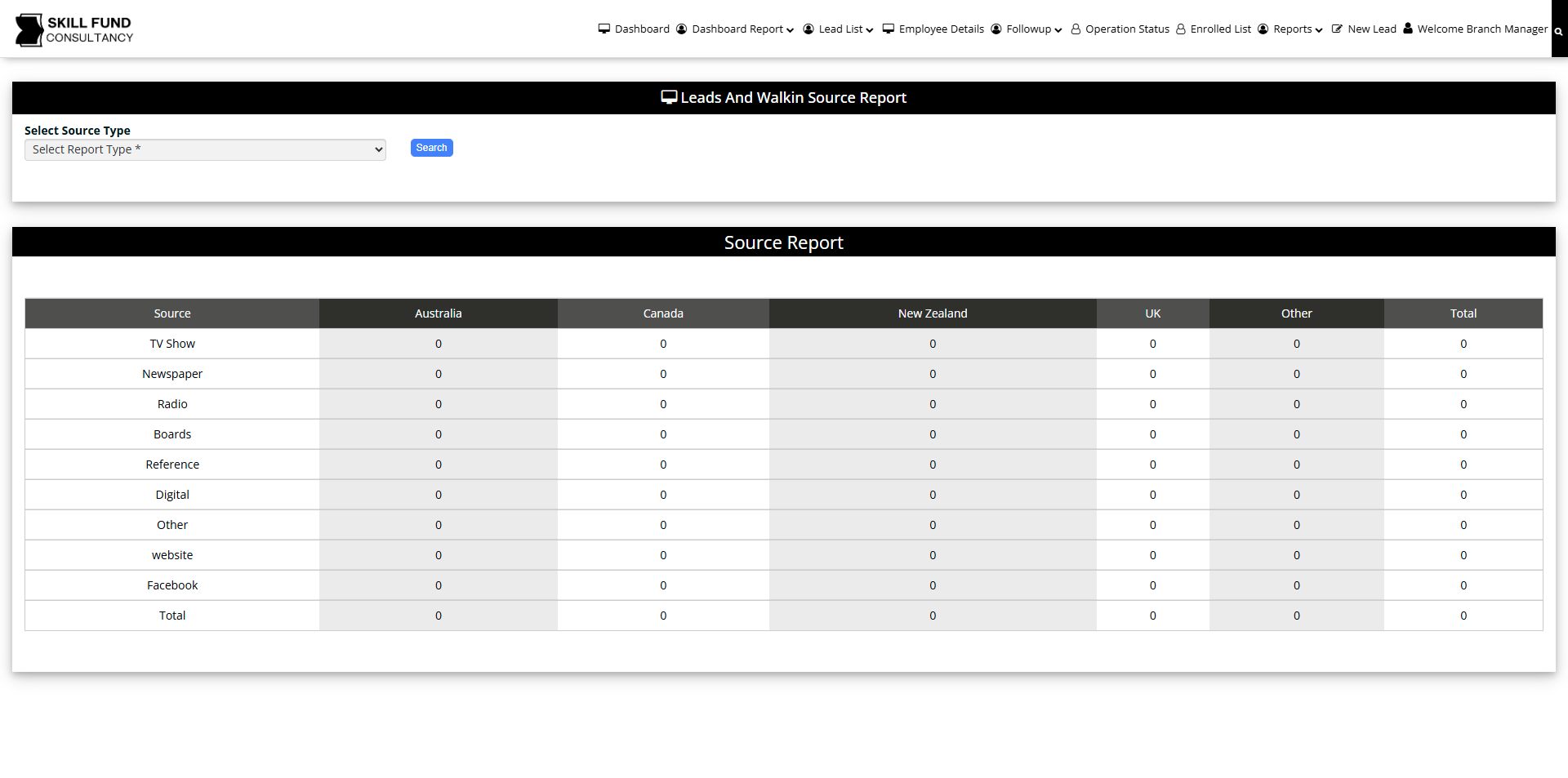Open the New Lead form link
The width and height of the screenshot is (1568, 778).
[x=1372, y=29]
